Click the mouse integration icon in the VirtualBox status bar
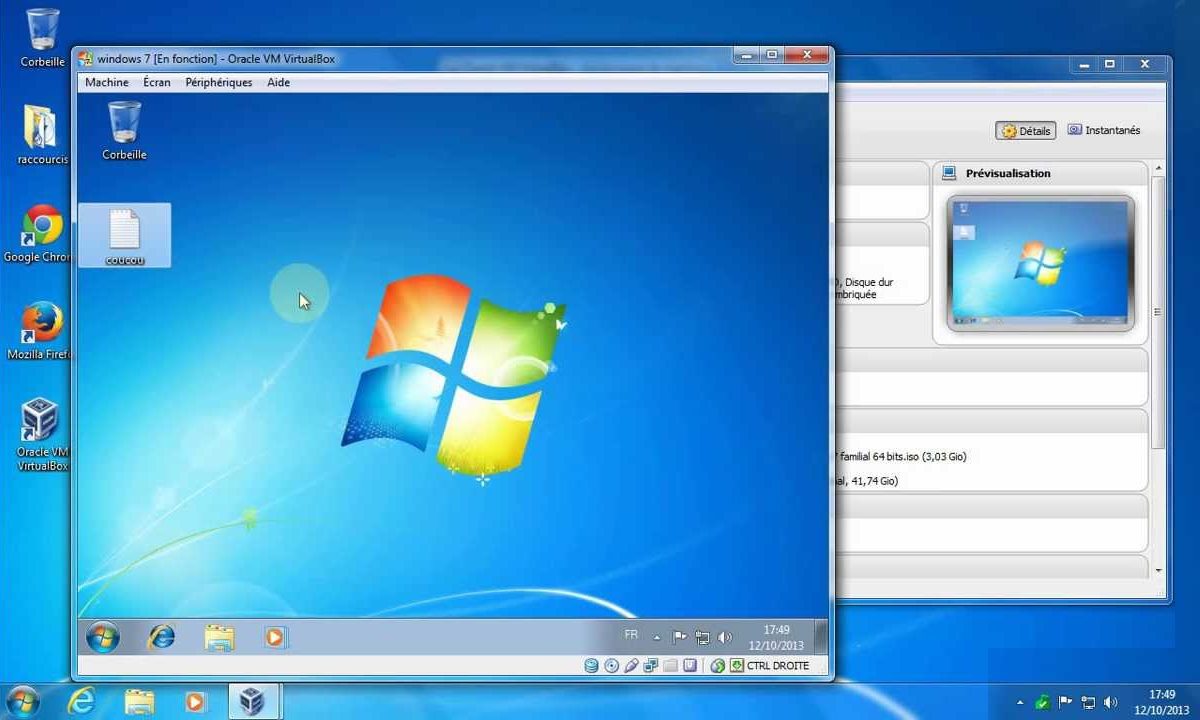1200x720 pixels. [717, 665]
